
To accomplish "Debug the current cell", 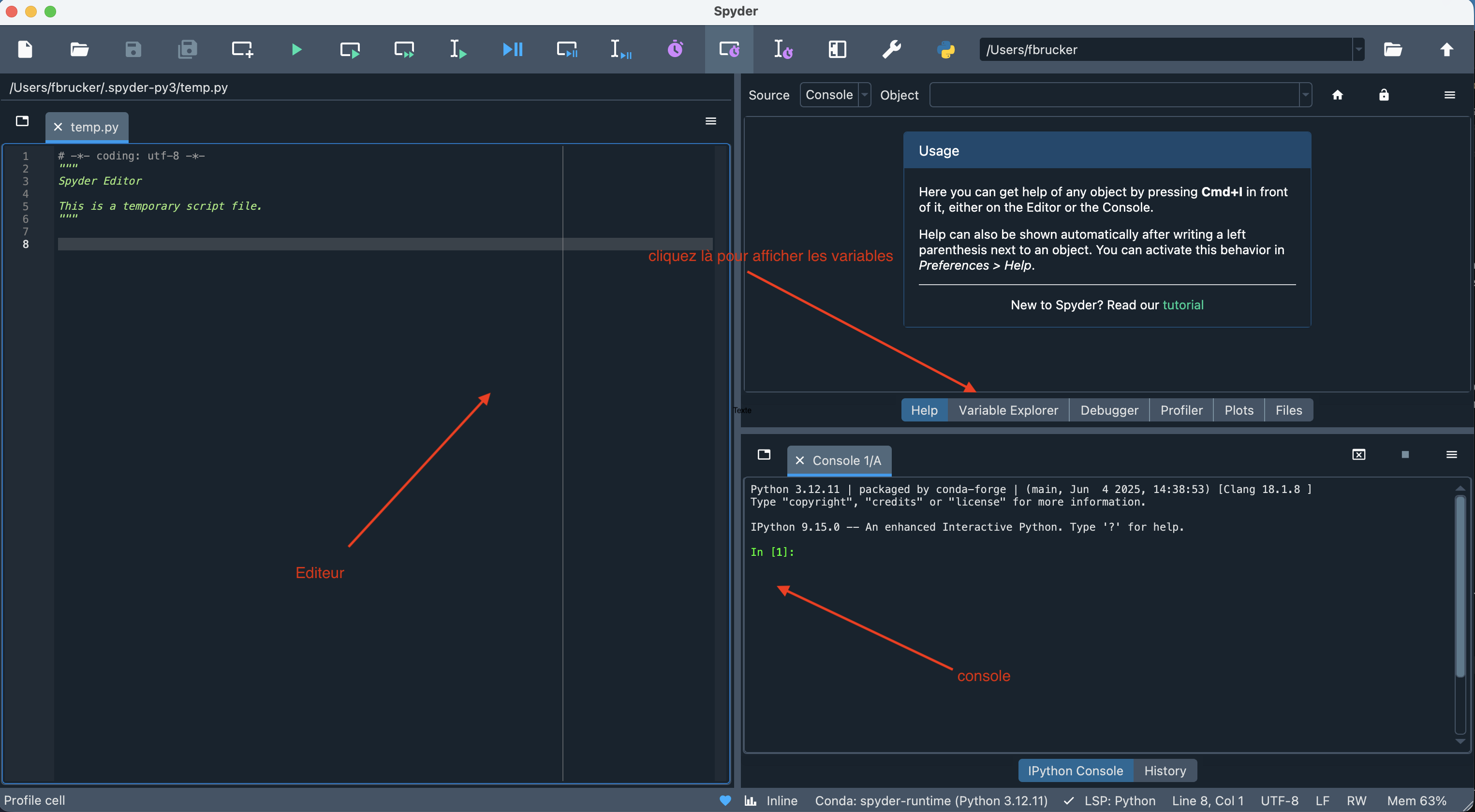I will point(567,49).
